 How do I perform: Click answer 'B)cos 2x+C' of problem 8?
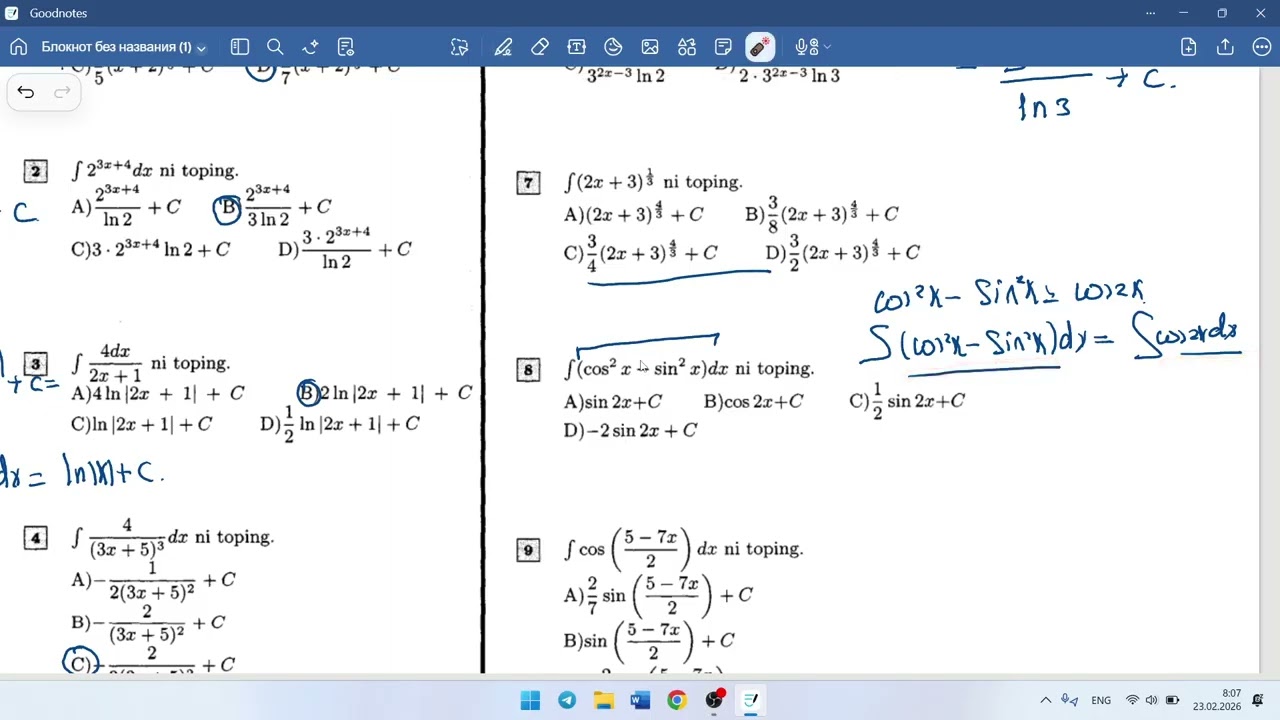(753, 401)
